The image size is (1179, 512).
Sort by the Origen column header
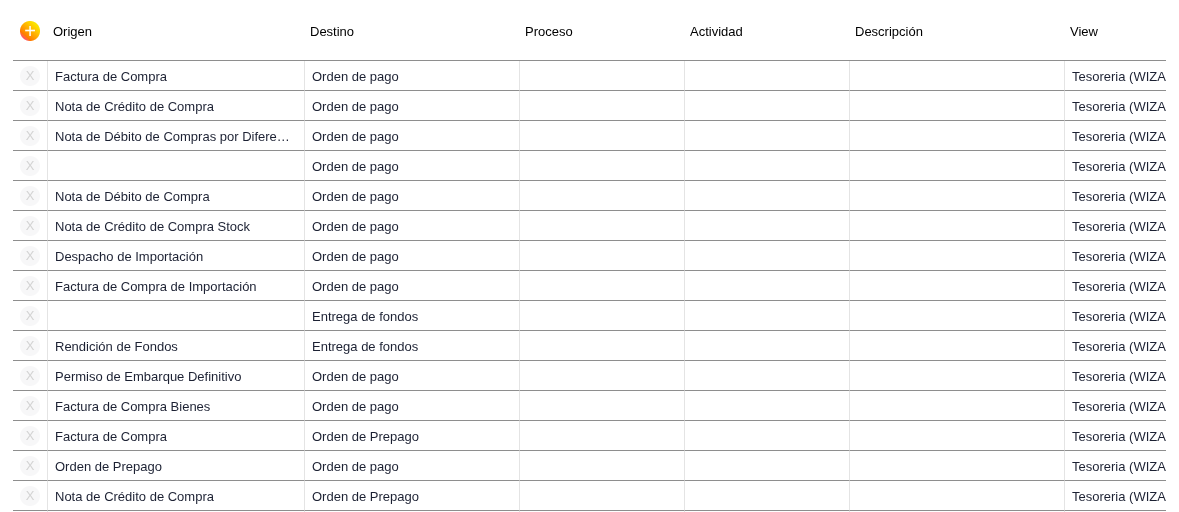coord(72,31)
